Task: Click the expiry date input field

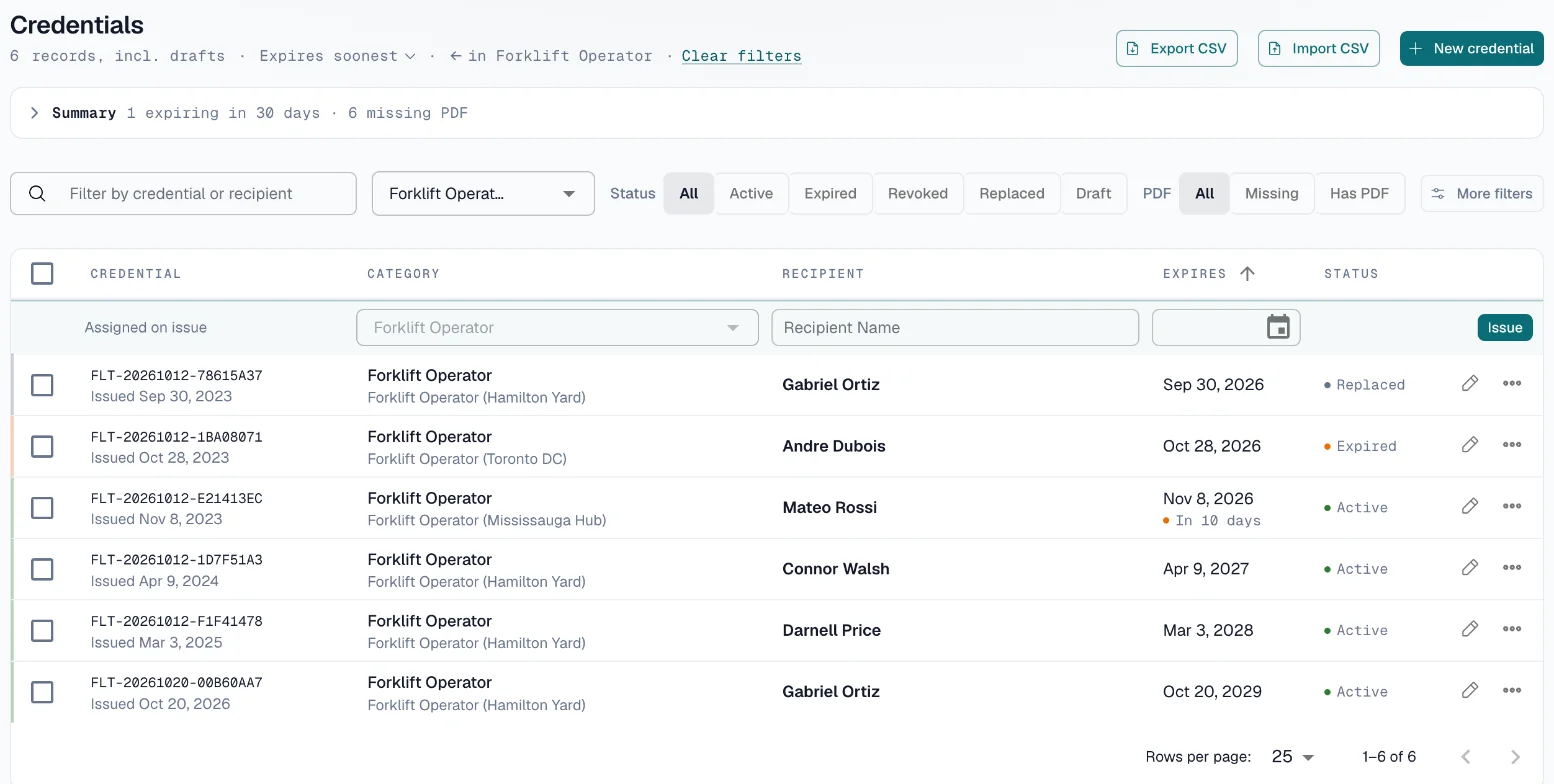Action: point(1226,327)
